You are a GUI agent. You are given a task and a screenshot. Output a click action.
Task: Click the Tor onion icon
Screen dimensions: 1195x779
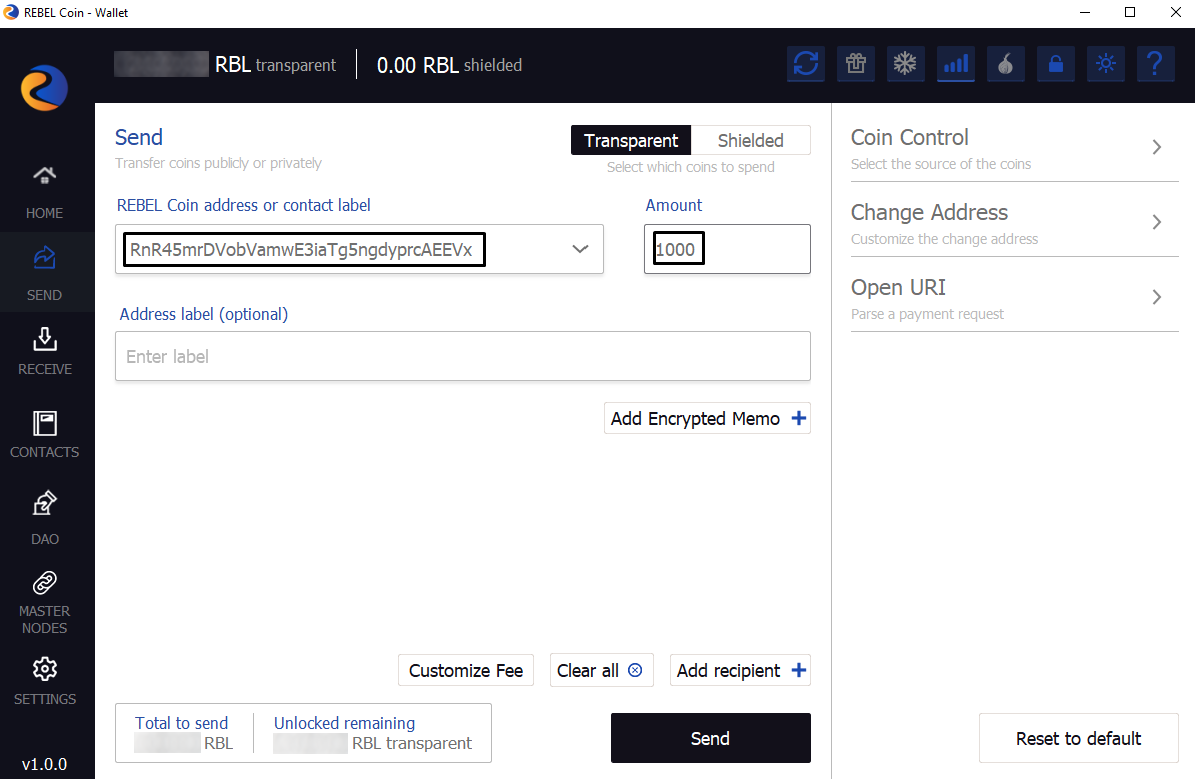[x=1006, y=63]
